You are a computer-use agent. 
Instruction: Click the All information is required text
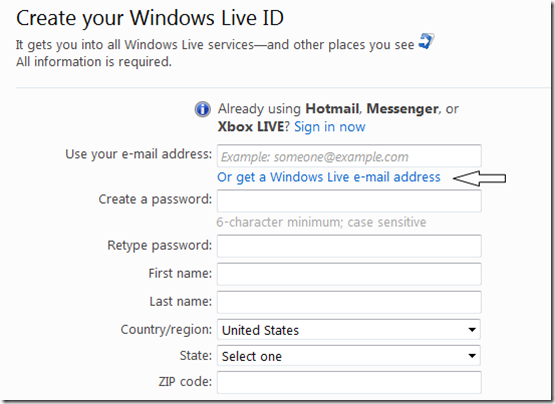coord(94,62)
